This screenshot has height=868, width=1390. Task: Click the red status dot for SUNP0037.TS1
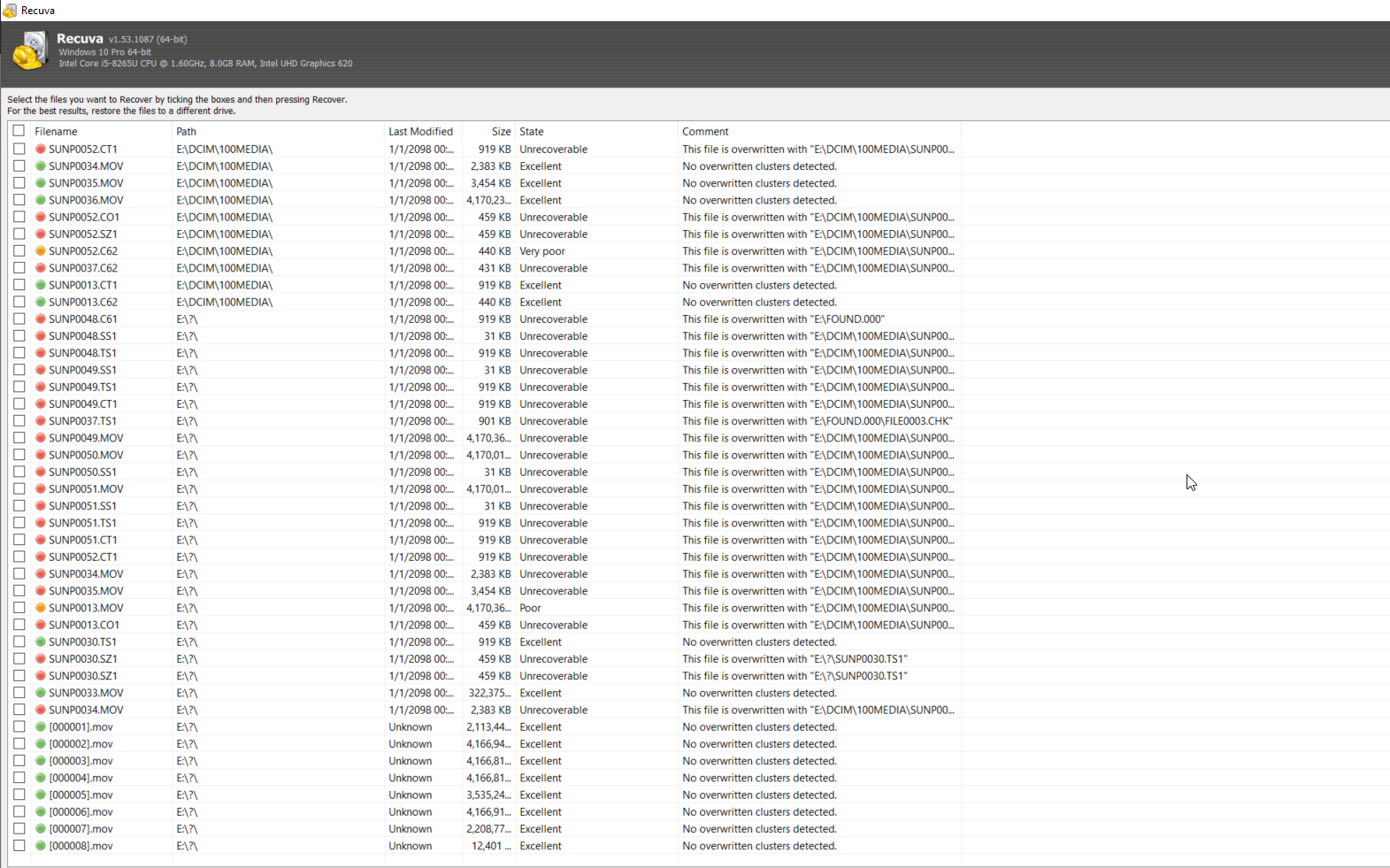(41, 421)
